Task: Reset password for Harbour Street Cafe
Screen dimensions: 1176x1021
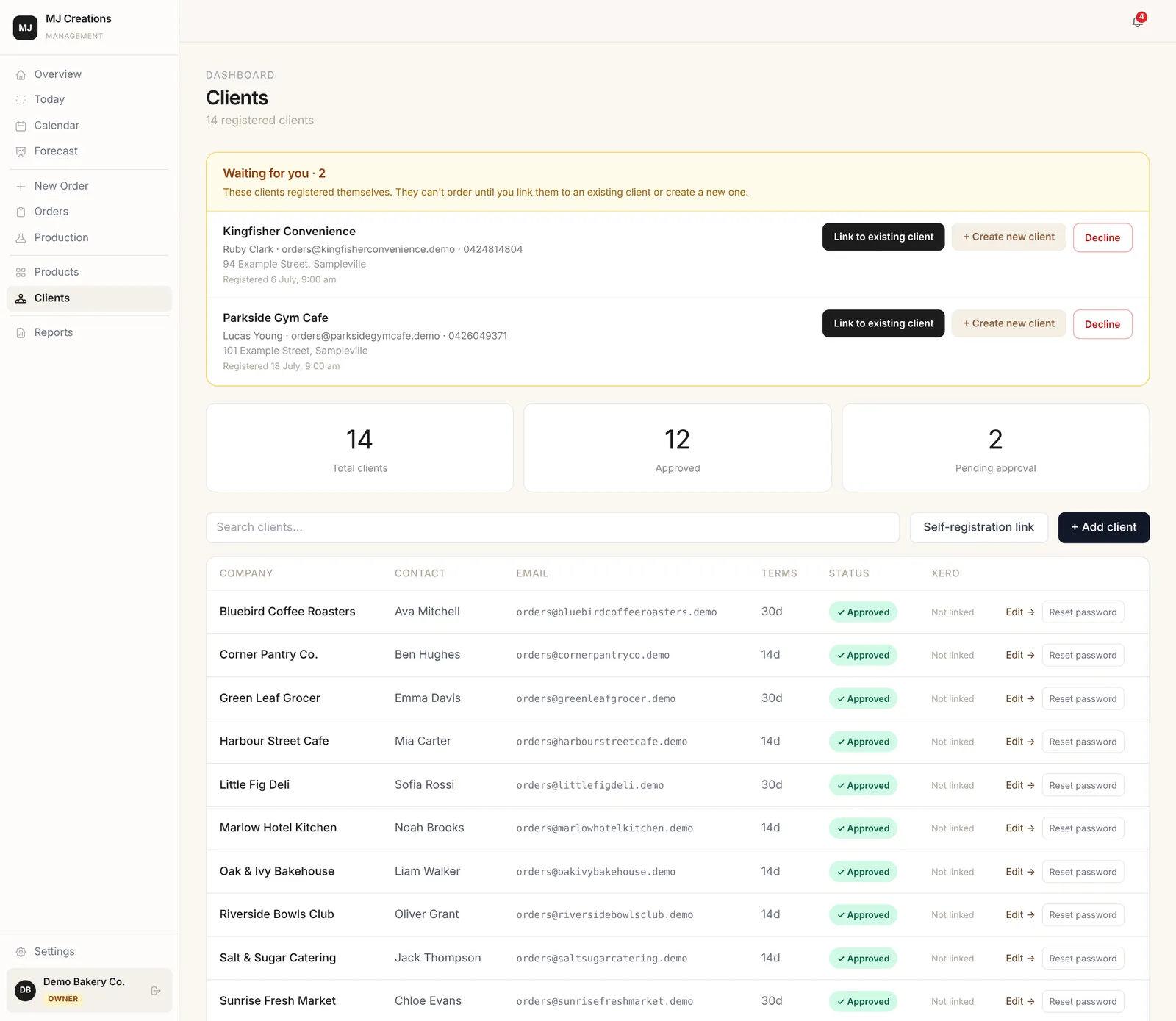Action: [1083, 742]
